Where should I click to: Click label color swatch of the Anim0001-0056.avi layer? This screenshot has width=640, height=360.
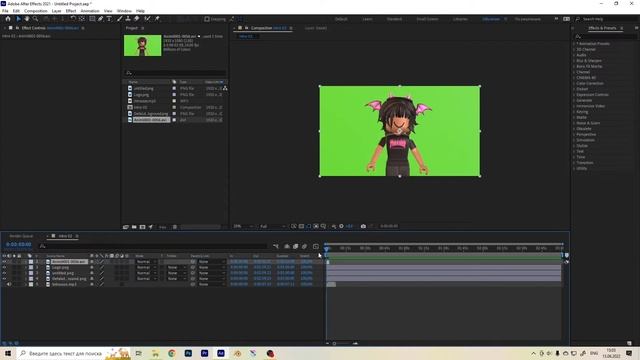pos(31,262)
